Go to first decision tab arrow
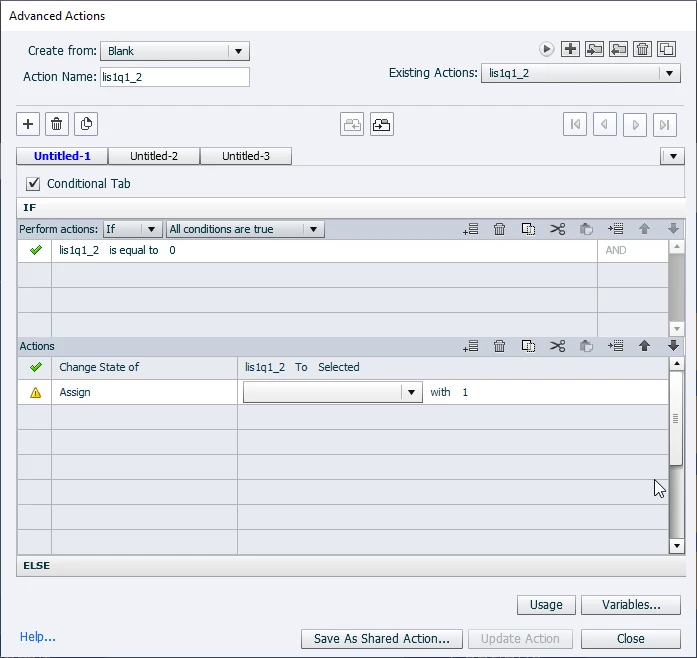Viewport: 697px width, 658px height. 575,124
